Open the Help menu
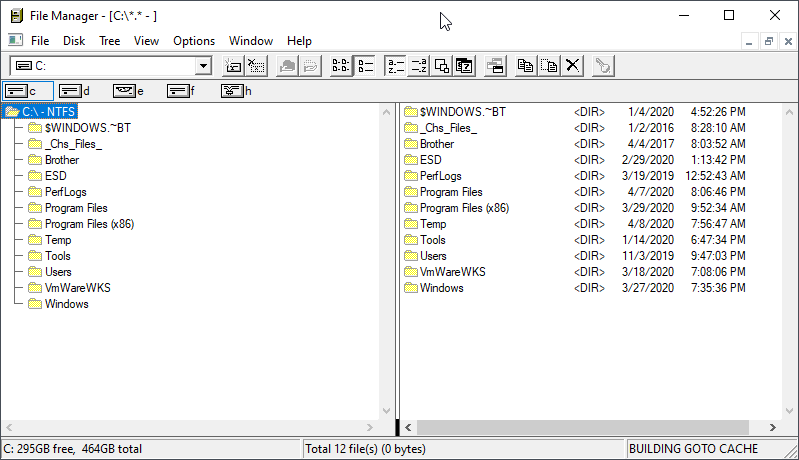This screenshot has height=460, width=799. pyautogui.click(x=299, y=41)
